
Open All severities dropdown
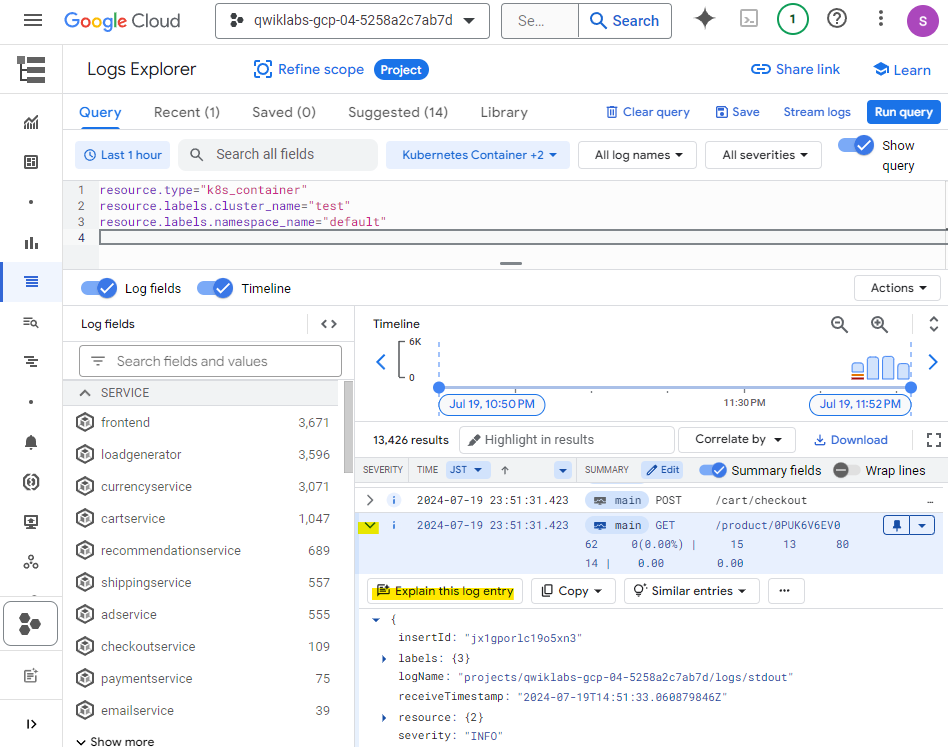[764, 155]
